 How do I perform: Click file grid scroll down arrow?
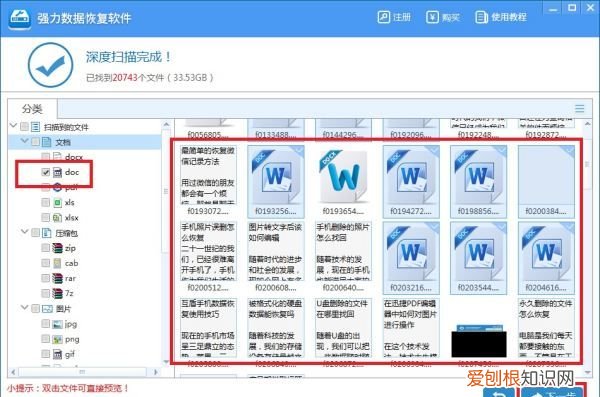[x=588, y=372]
